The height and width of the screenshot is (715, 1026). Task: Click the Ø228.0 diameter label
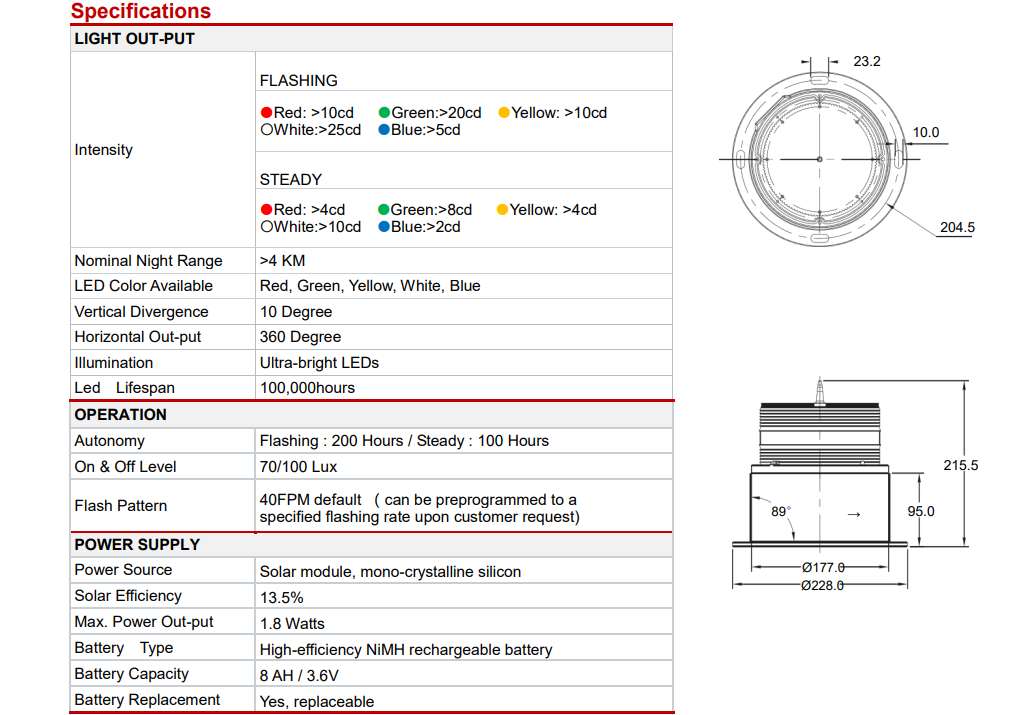coord(822,586)
